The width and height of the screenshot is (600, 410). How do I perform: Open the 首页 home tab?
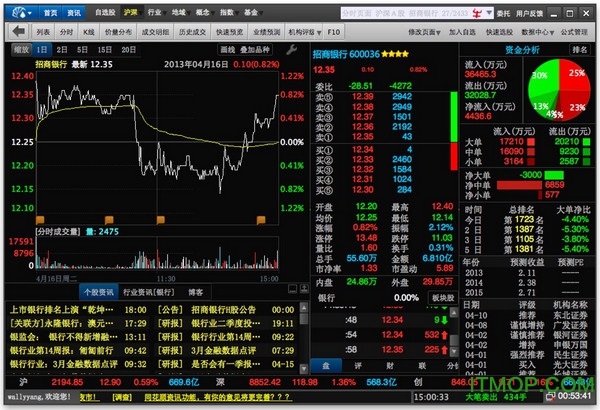pos(50,13)
